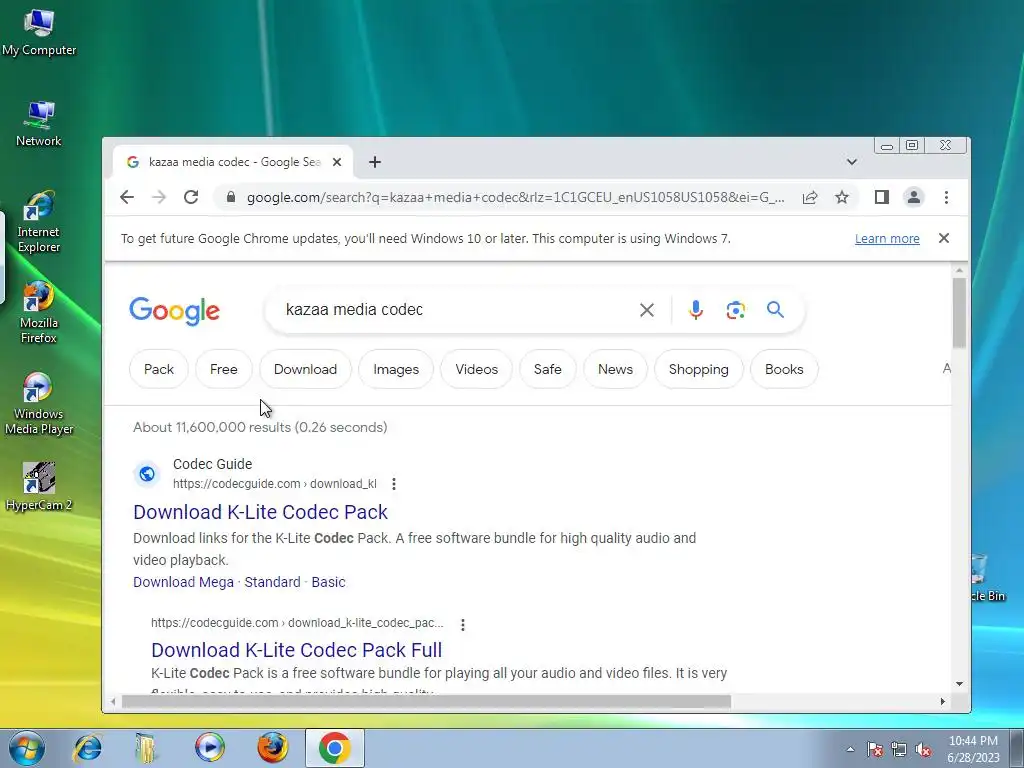1024x768 pixels.
Task: Bookmark this tab with the star icon
Action: (842, 197)
